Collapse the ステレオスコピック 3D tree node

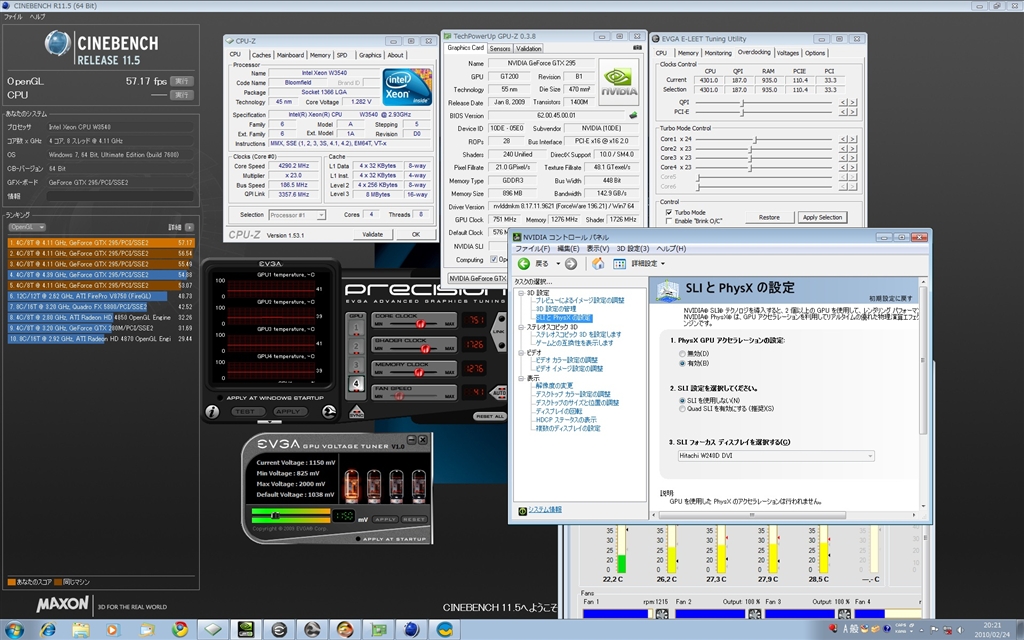[x=522, y=327]
